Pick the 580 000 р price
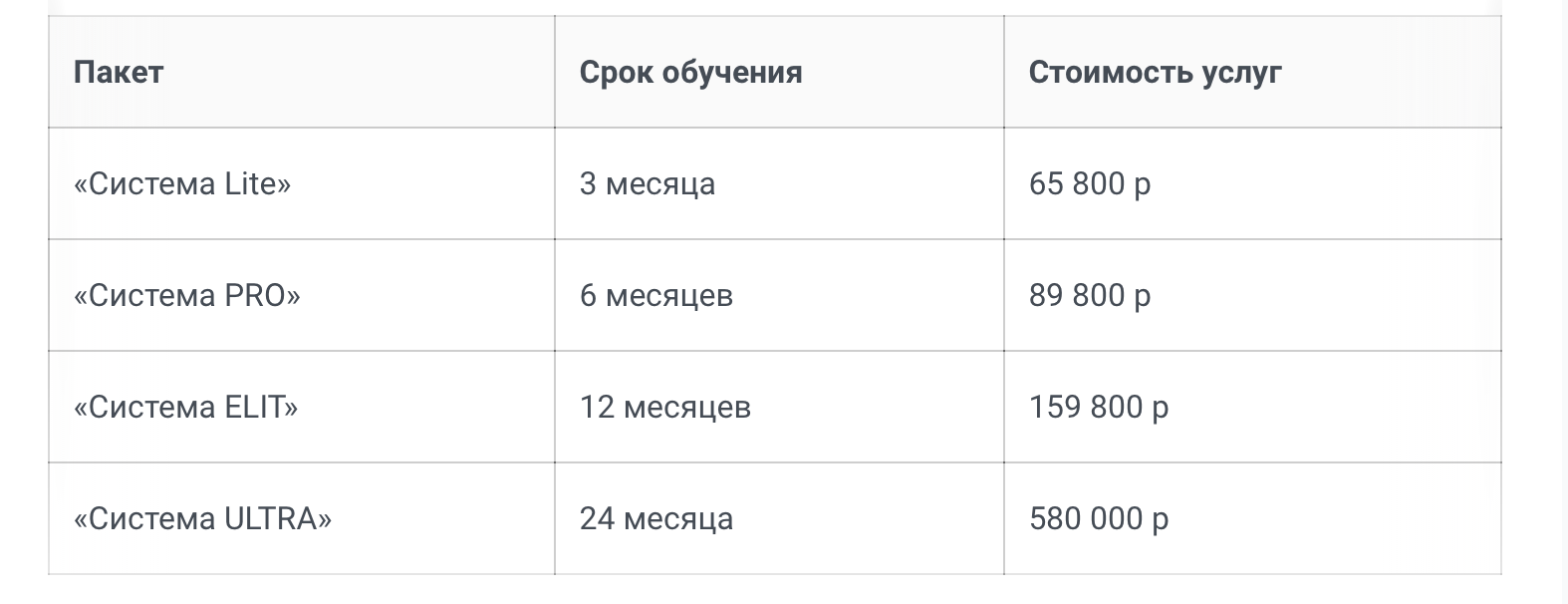This screenshot has height=604, width=1568. [x=1099, y=519]
